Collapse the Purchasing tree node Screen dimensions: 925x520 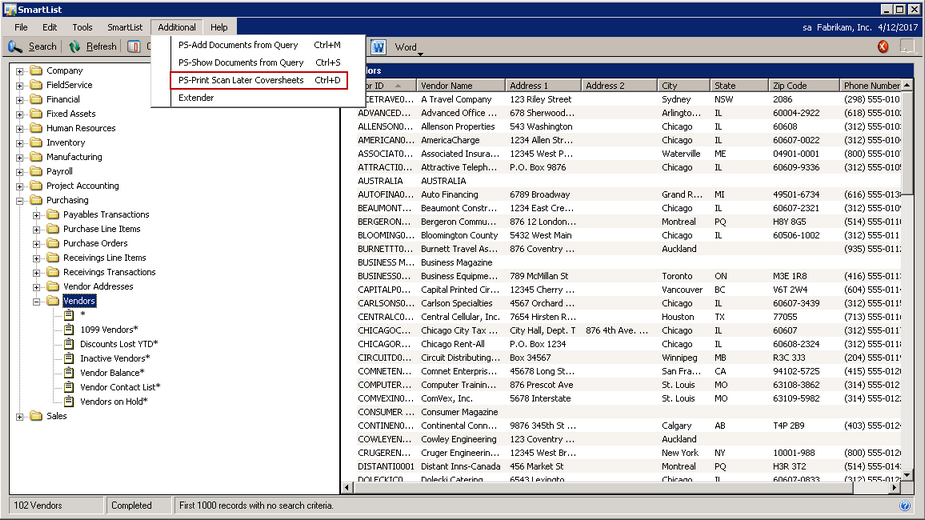[x=20, y=201]
